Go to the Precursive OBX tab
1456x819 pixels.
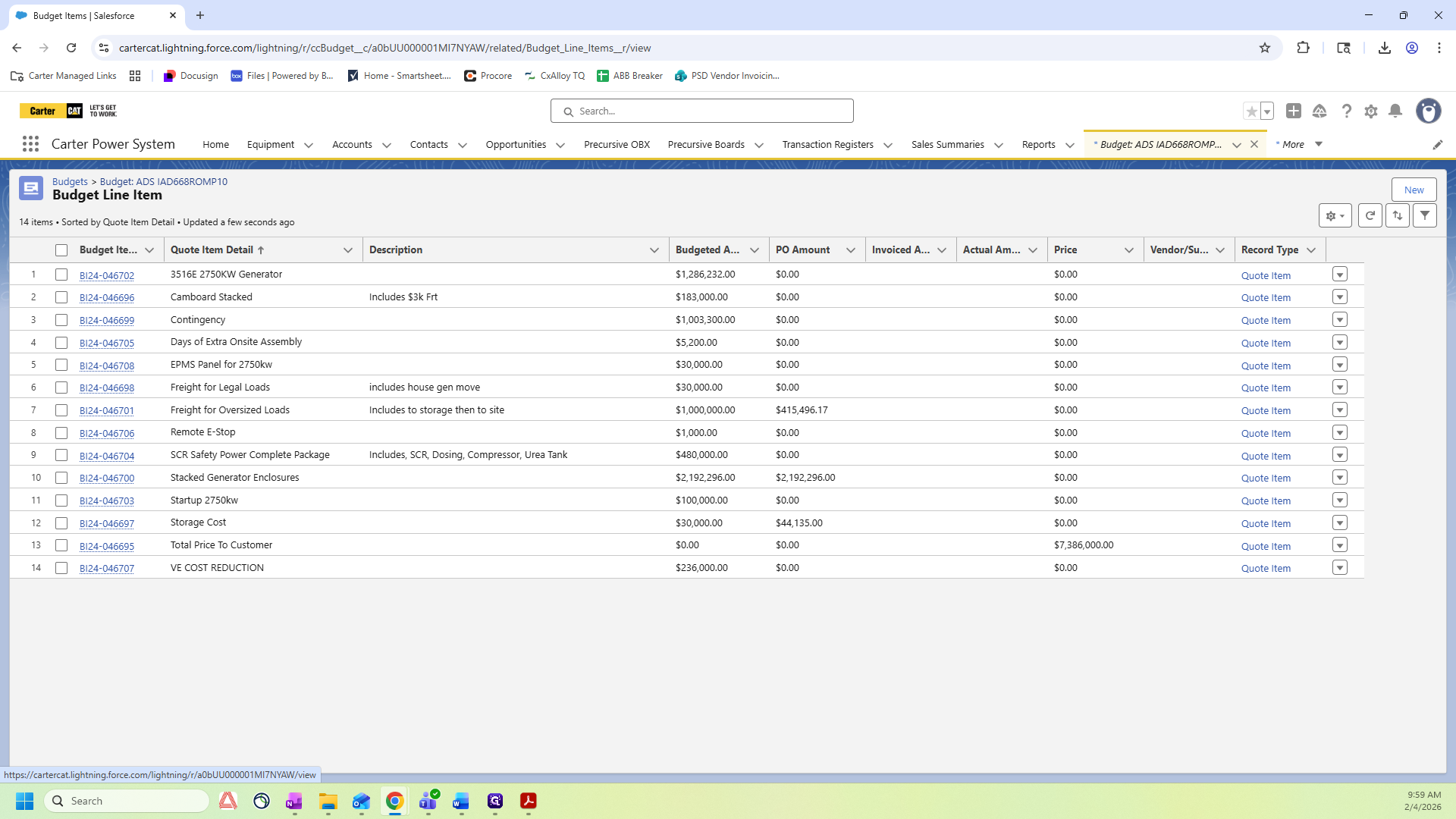(617, 145)
